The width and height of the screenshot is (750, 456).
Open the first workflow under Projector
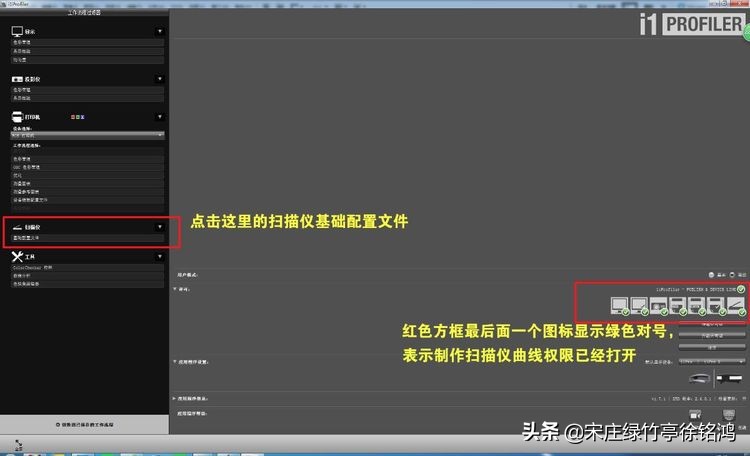tap(88, 90)
